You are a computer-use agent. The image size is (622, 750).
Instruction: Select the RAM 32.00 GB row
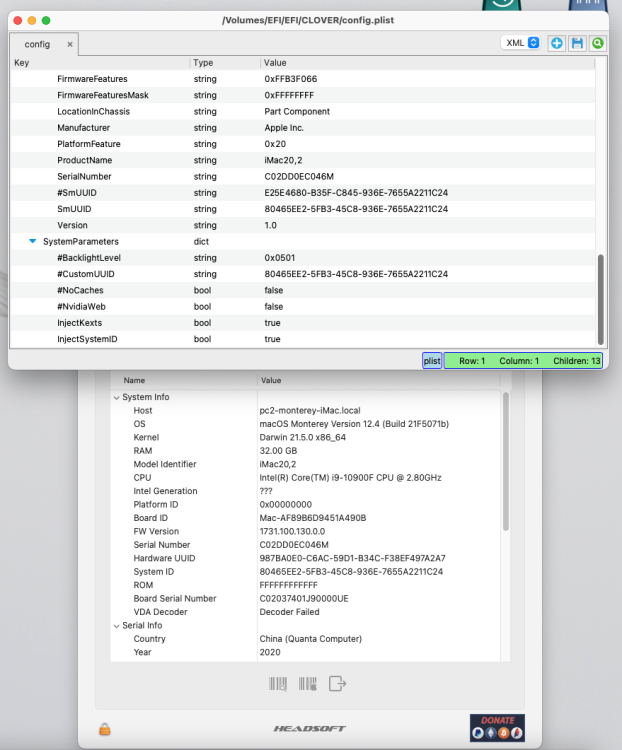pos(306,451)
